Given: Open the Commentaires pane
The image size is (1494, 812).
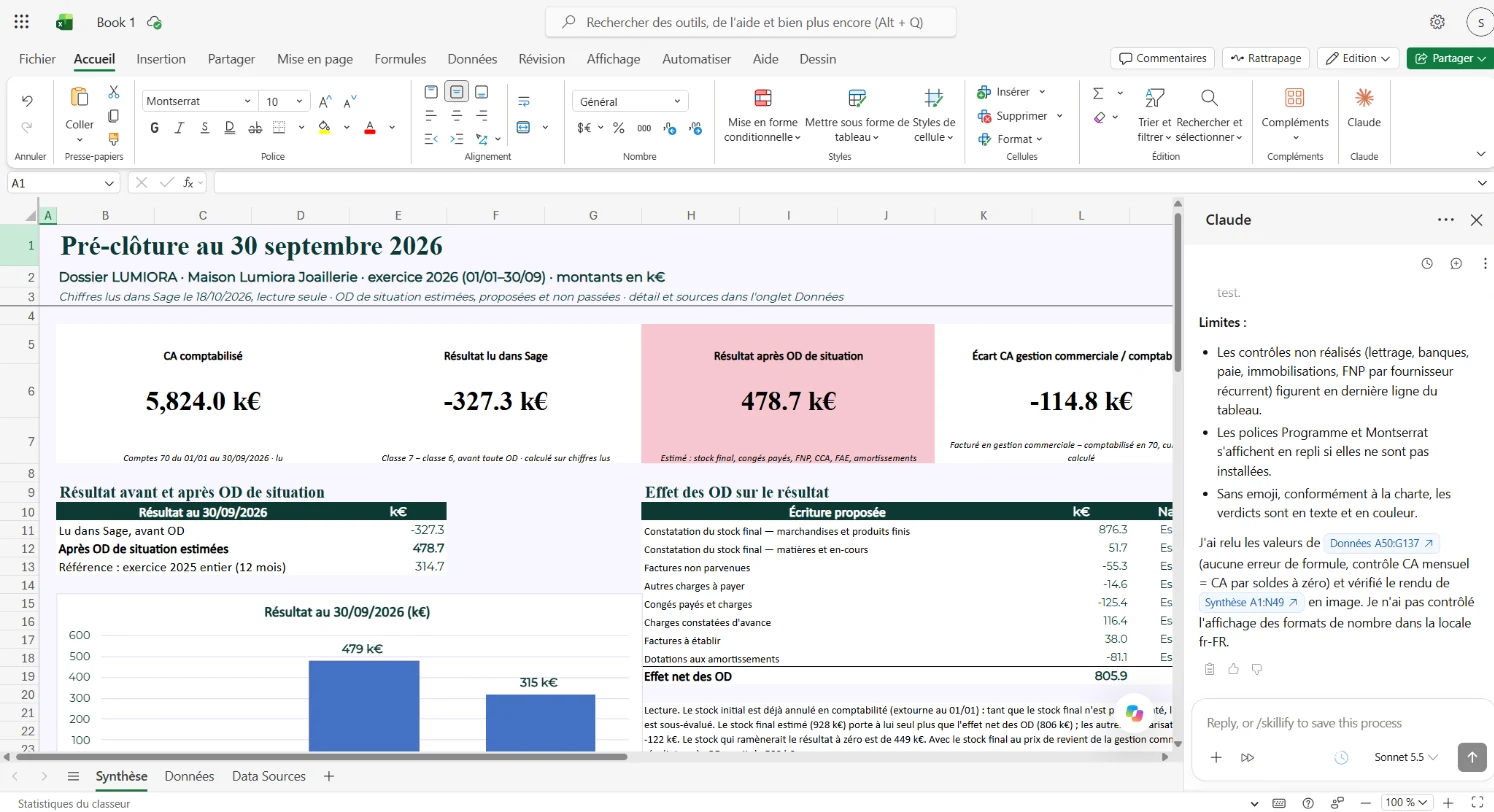Looking at the screenshot, I should [x=1162, y=58].
